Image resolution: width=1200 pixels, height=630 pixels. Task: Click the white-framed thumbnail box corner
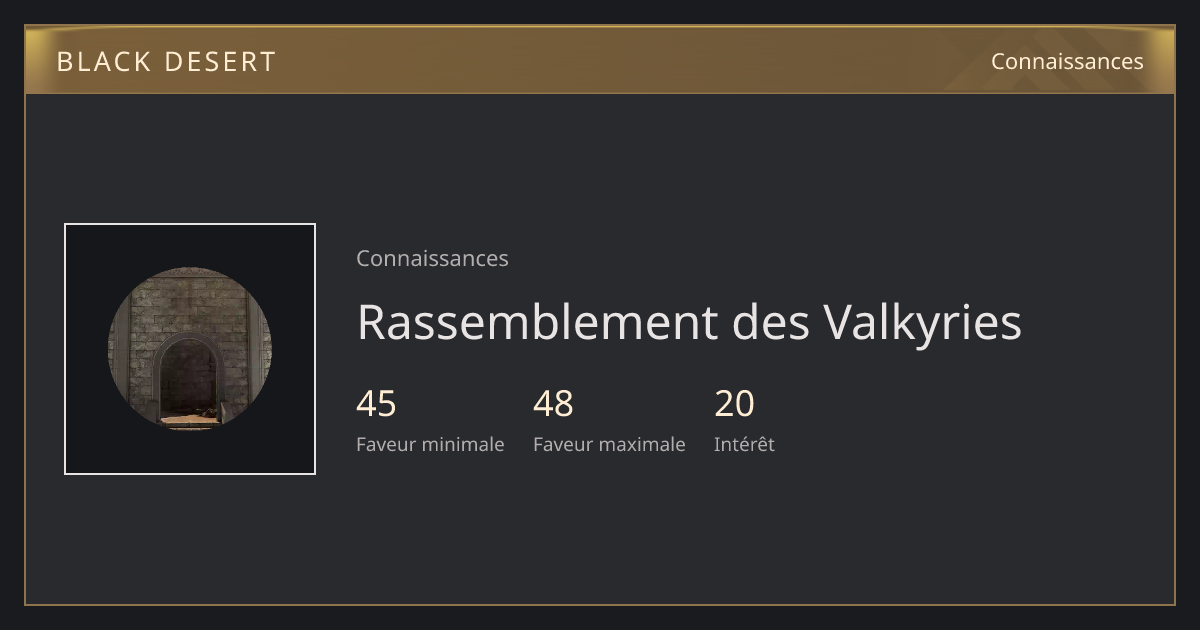[67, 226]
